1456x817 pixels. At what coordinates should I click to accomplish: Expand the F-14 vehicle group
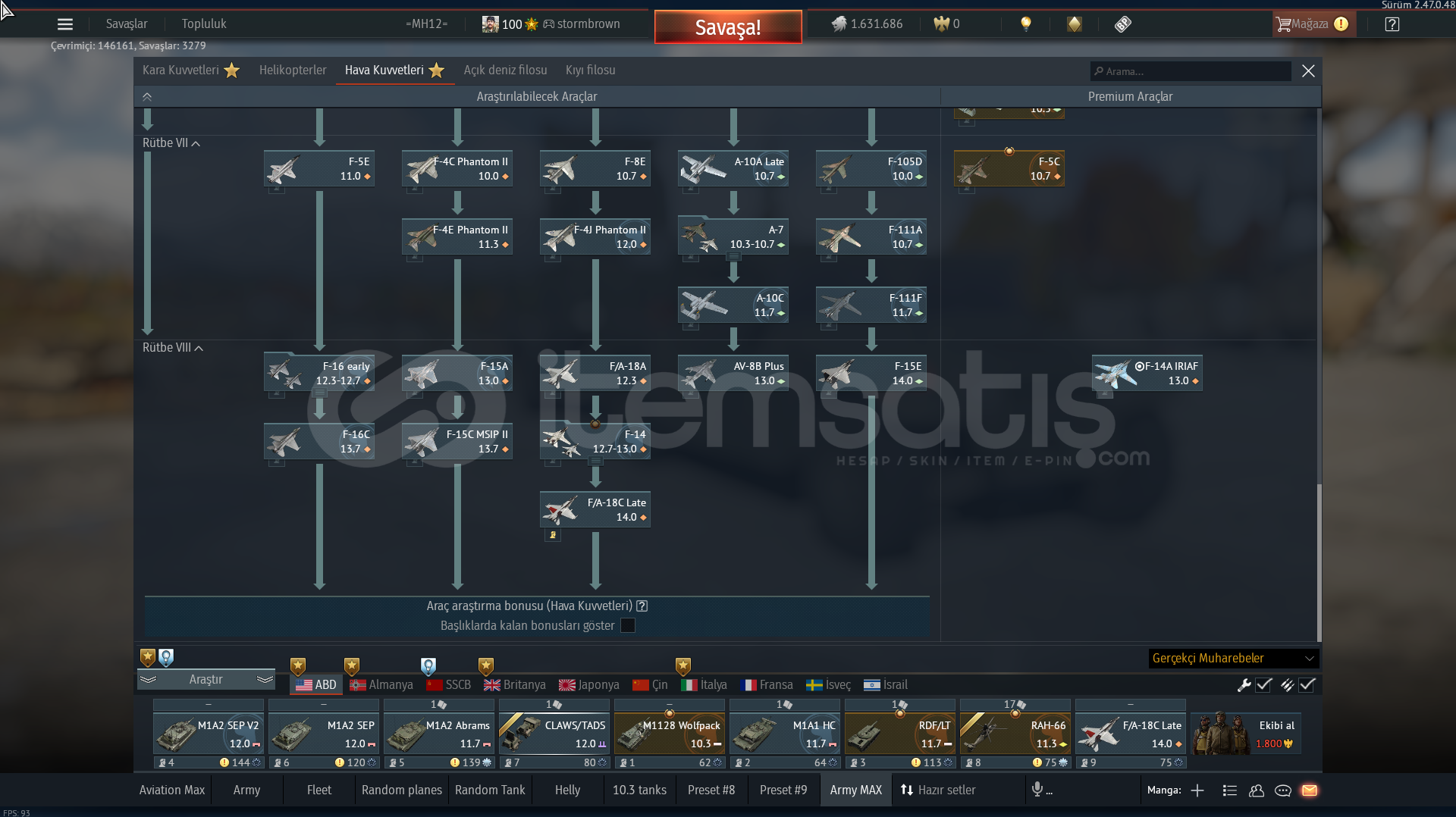(x=596, y=462)
